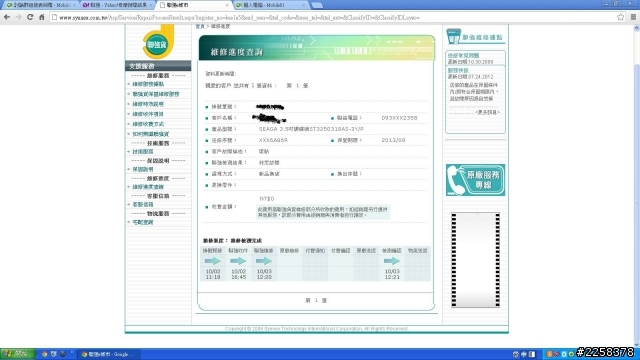Viewport: 640px width, 360px height.
Task: Click the 原廠服務專線 phone banner
Action: 475,180
